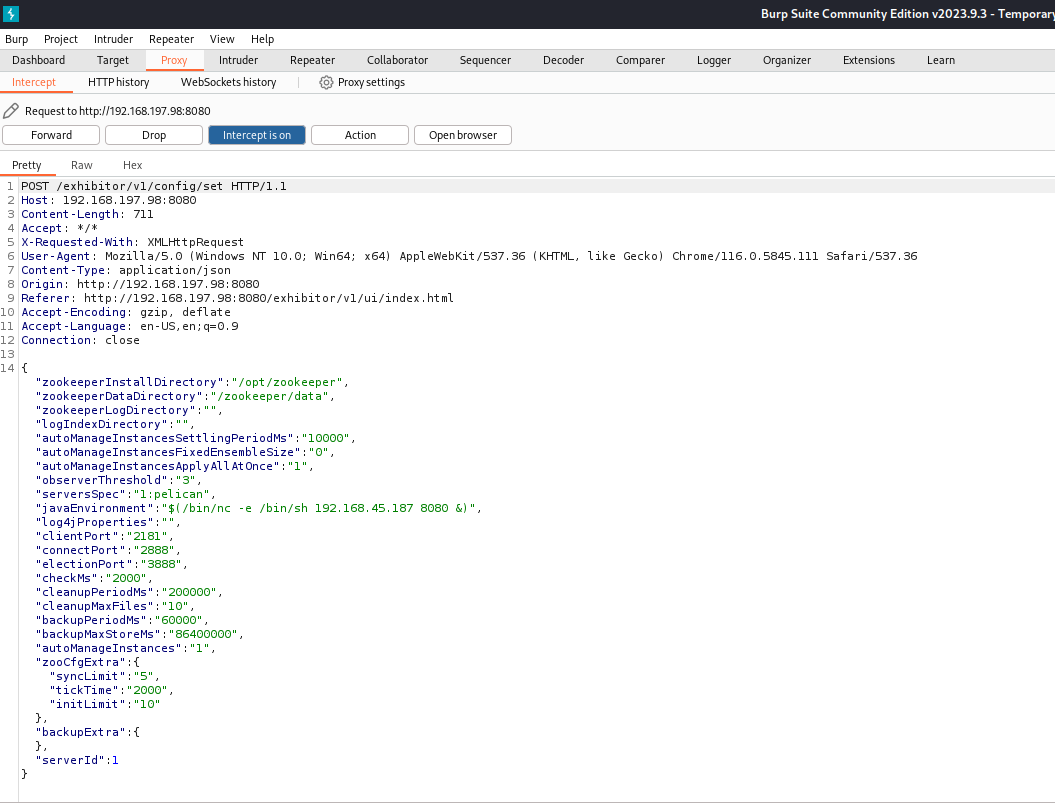The width and height of the screenshot is (1055, 804).
Task: Click the Content-Type application/json line
Action: [x=126, y=270]
